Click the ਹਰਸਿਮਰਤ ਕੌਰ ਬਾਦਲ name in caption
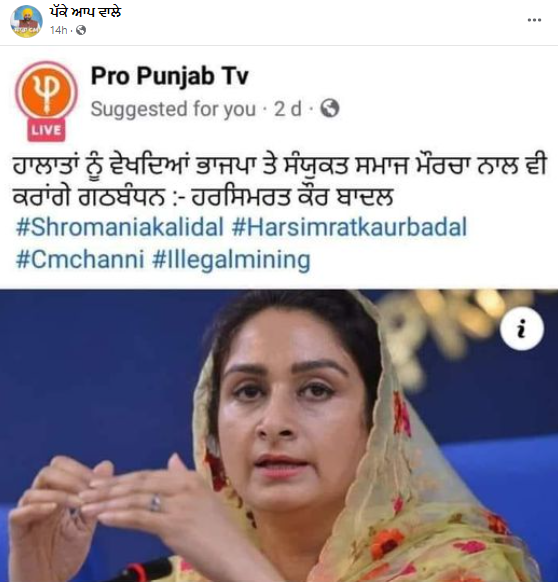558x582 pixels. click(x=292, y=197)
